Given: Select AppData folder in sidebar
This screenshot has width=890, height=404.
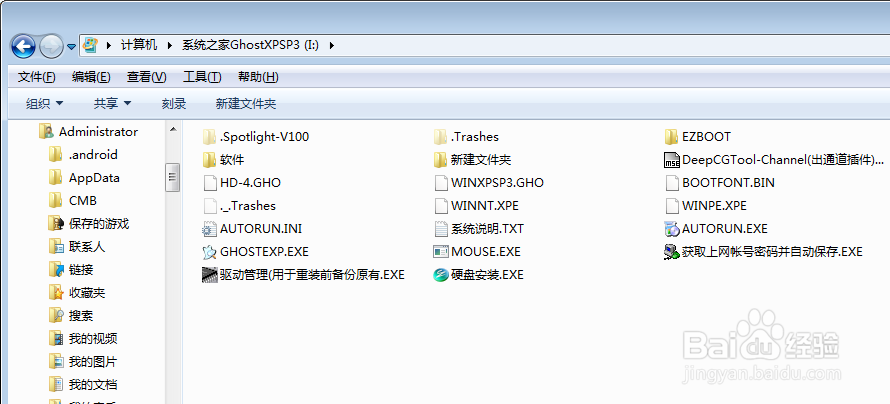Looking at the screenshot, I should pyautogui.click(x=84, y=178).
